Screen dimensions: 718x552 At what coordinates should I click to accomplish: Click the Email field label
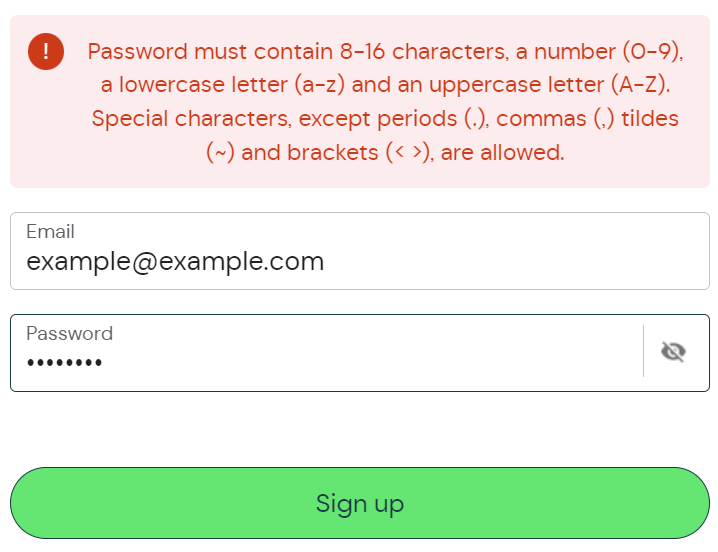click(x=50, y=232)
